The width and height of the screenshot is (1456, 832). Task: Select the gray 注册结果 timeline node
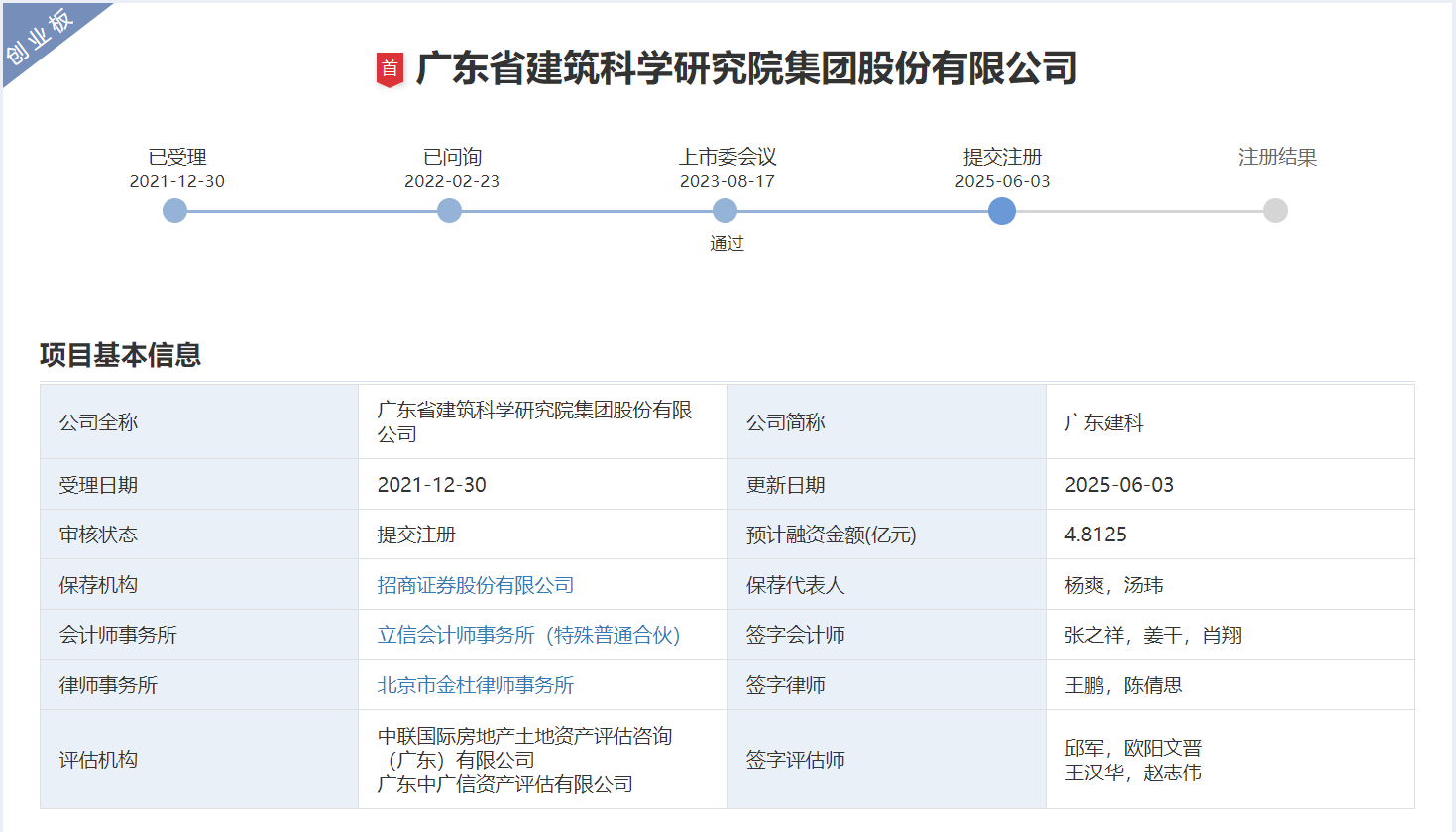[1275, 211]
